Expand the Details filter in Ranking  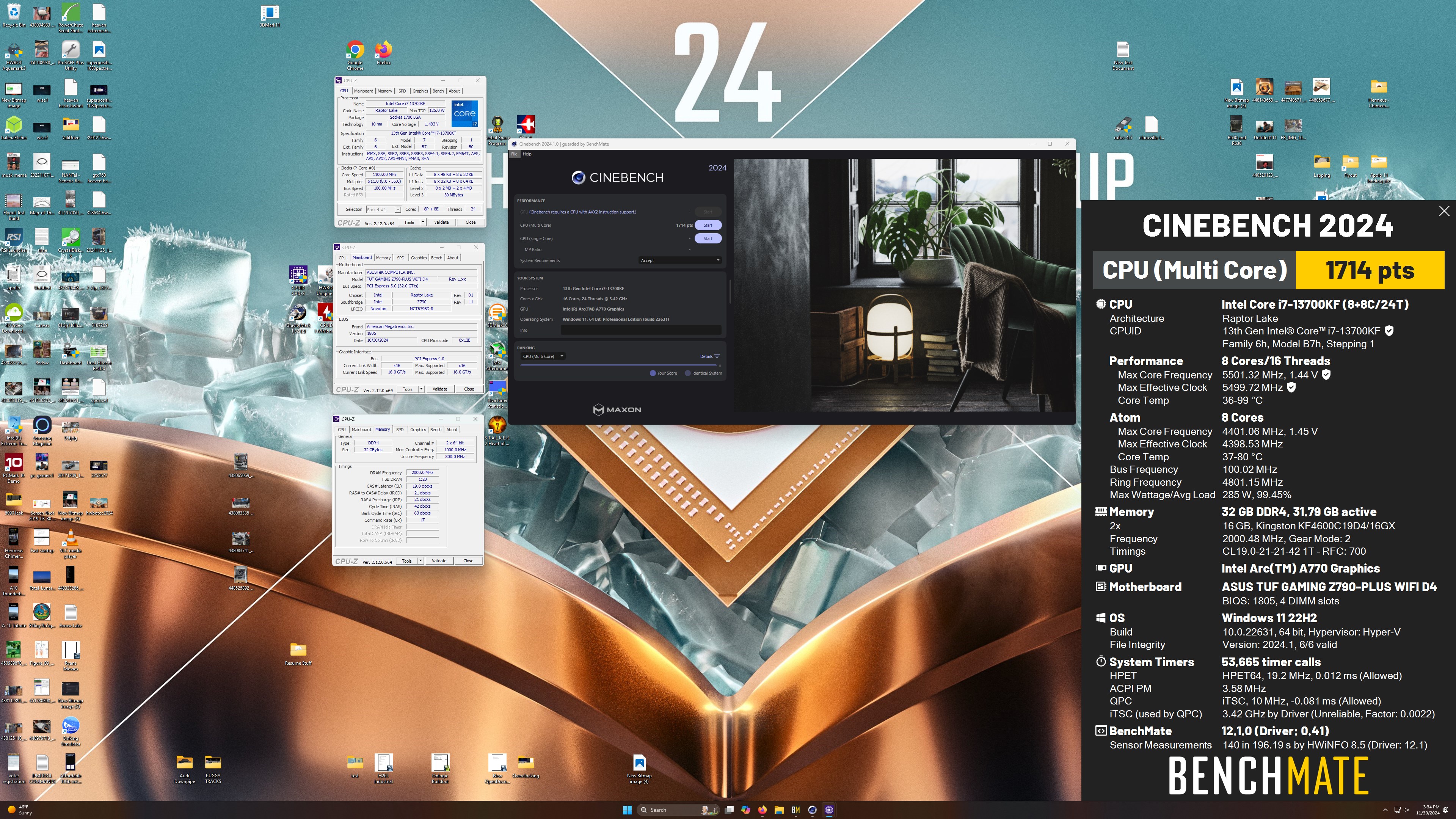pos(709,357)
